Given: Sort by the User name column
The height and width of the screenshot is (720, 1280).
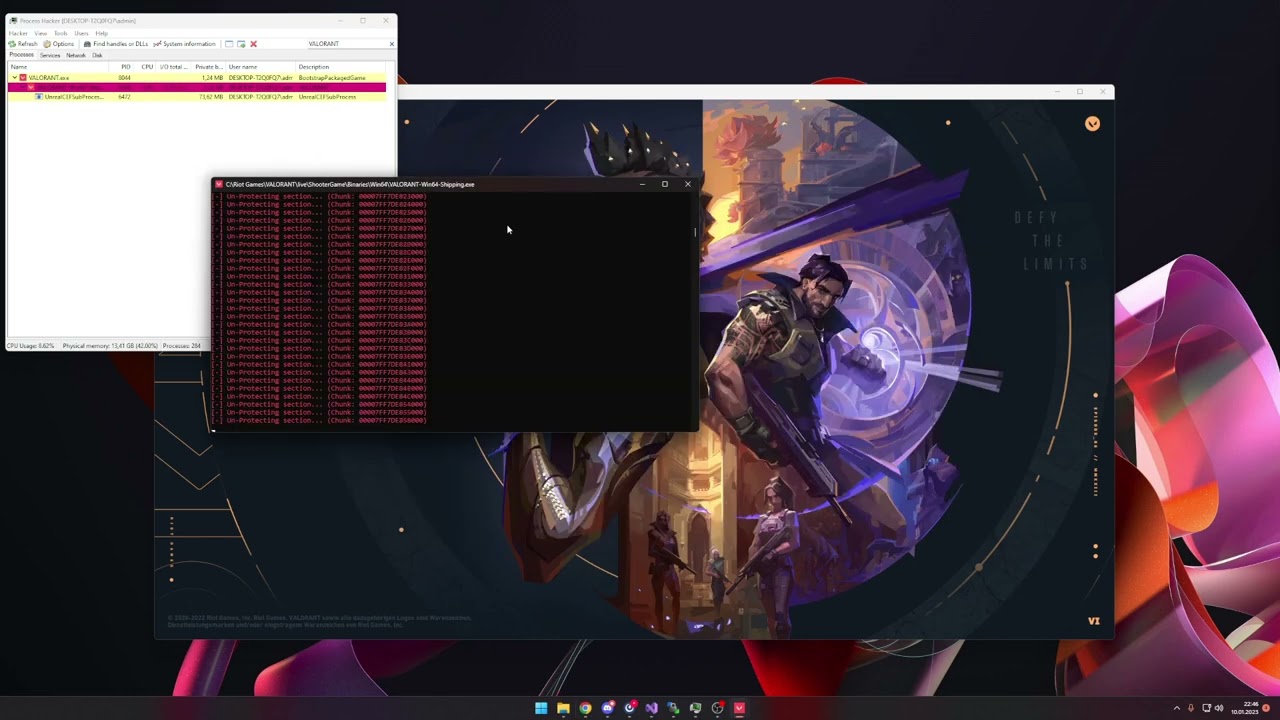Looking at the screenshot, I should [261, 67].
